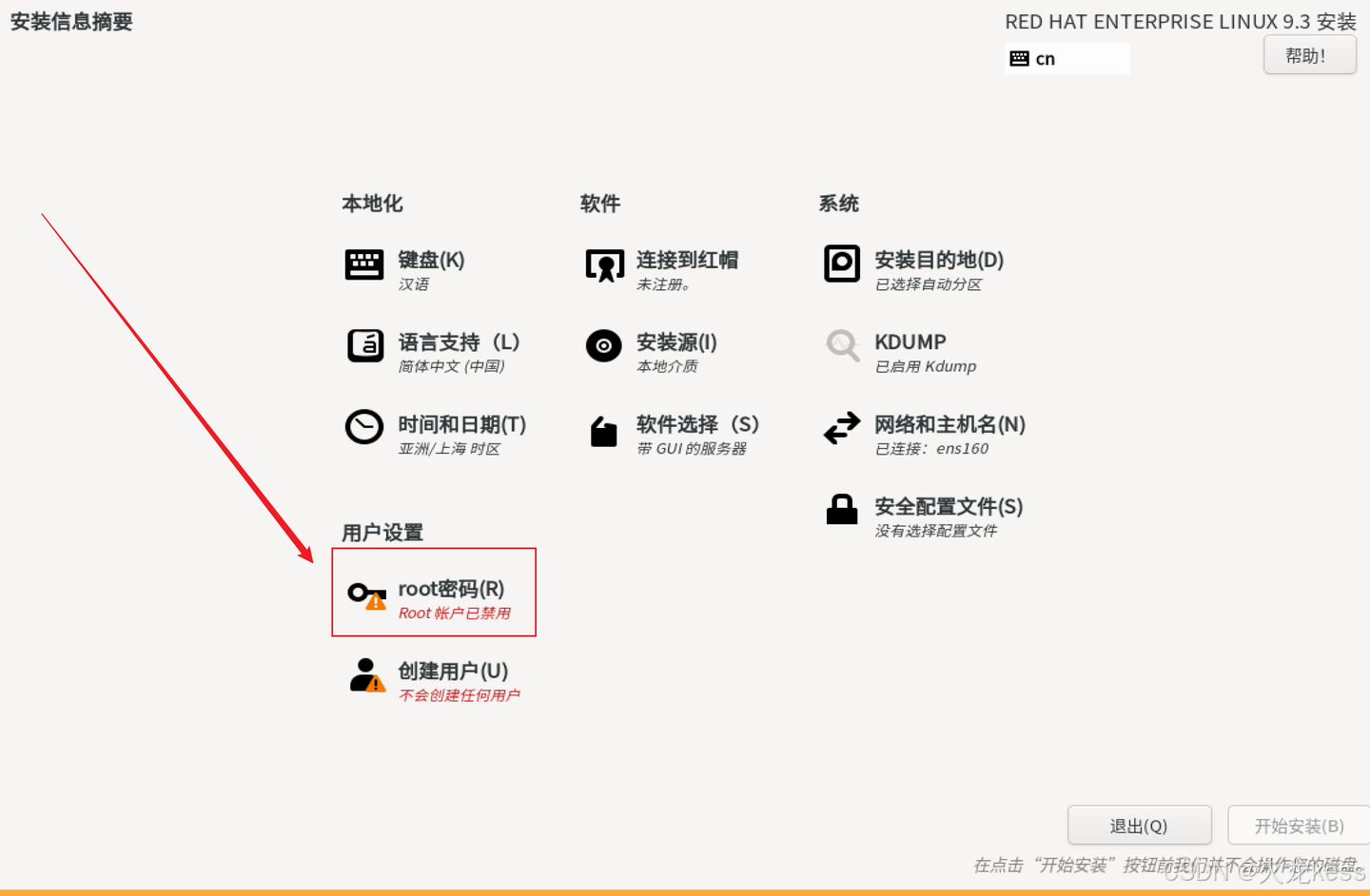
Task: Select the root密码(R) label
Action: pyautogui.click(x=451, y=589)
